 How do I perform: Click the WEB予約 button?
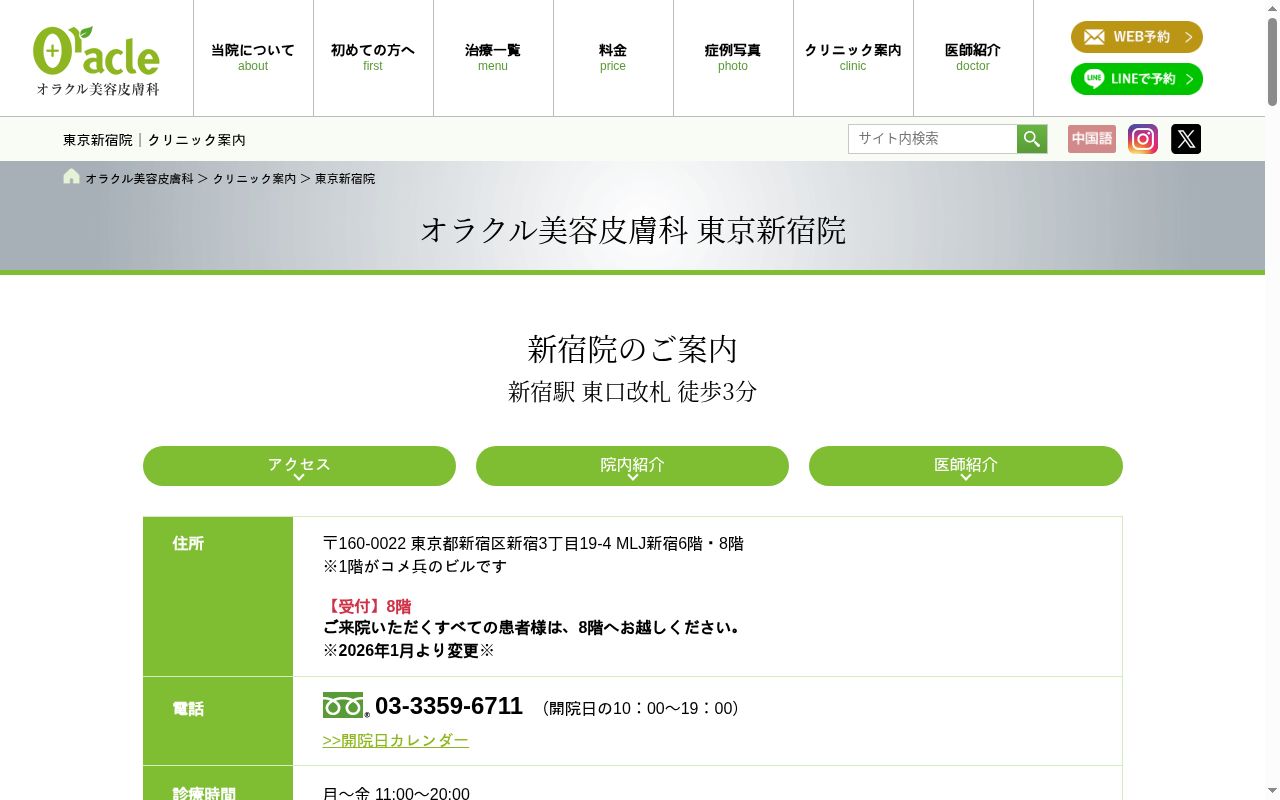[x=1137, y=37]
